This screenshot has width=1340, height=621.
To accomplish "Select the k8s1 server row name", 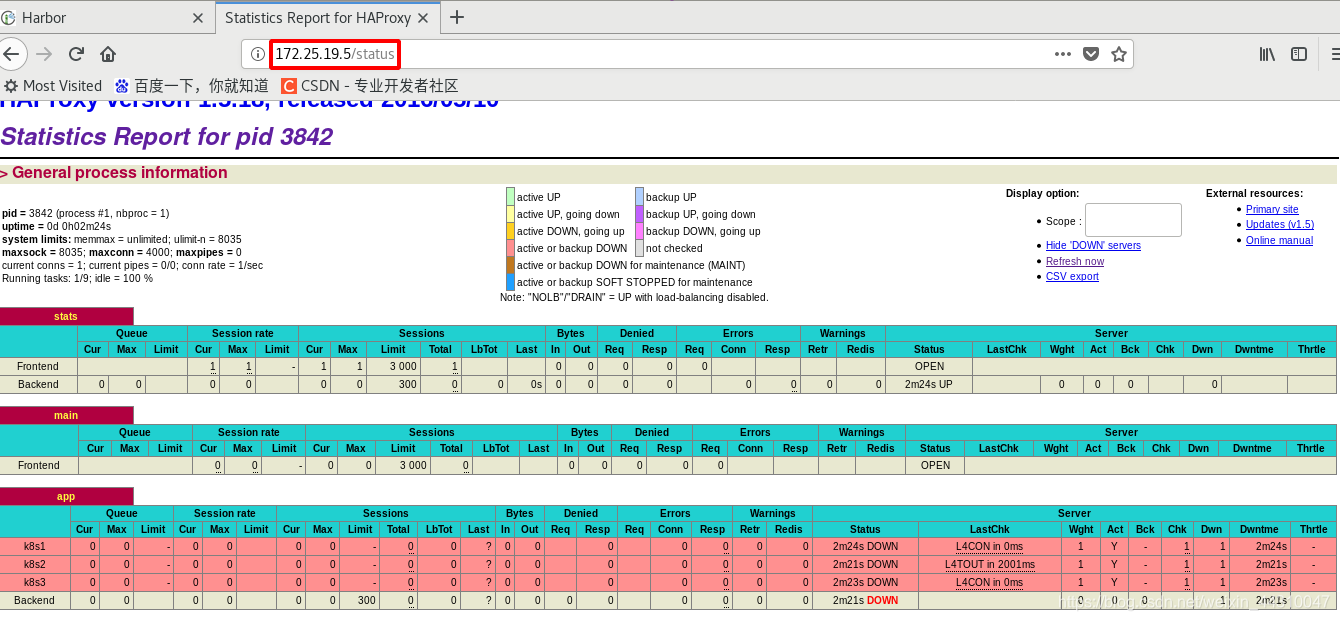I will [35, 546].
